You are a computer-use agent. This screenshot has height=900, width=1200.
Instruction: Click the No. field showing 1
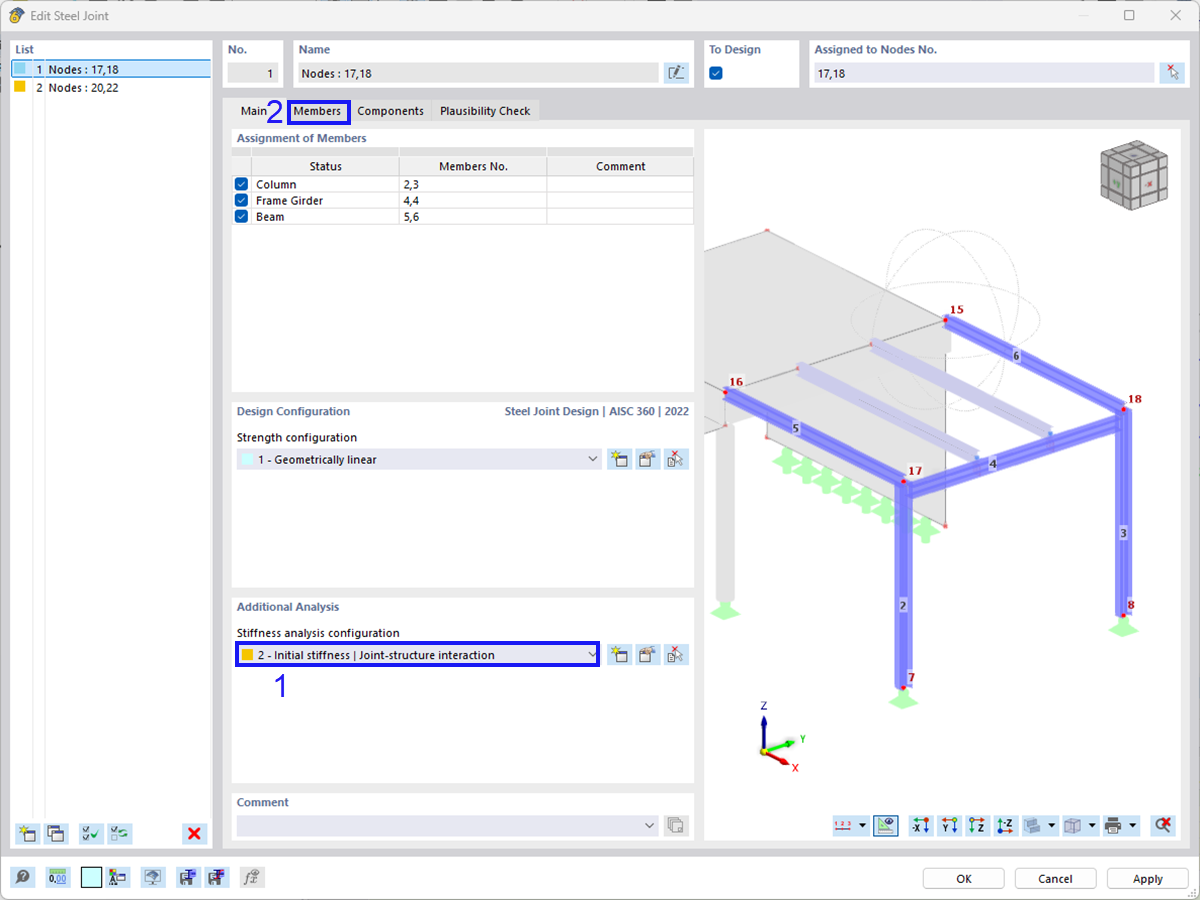click(252, 73)
